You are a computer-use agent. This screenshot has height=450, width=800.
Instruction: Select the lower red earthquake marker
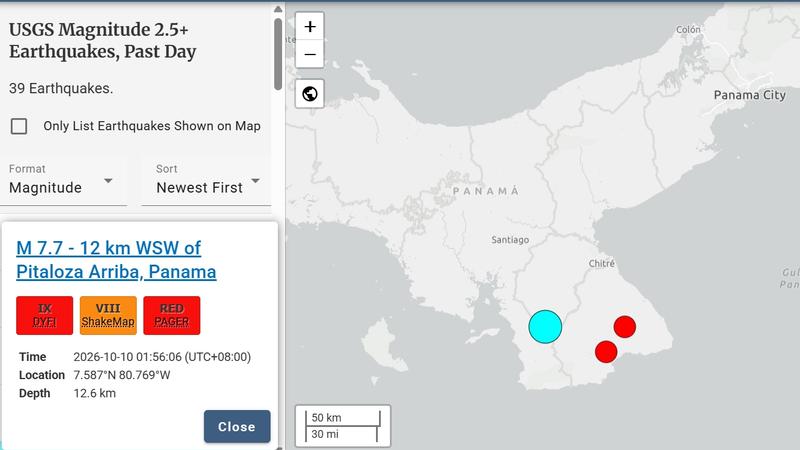click(x=606, y=352)
